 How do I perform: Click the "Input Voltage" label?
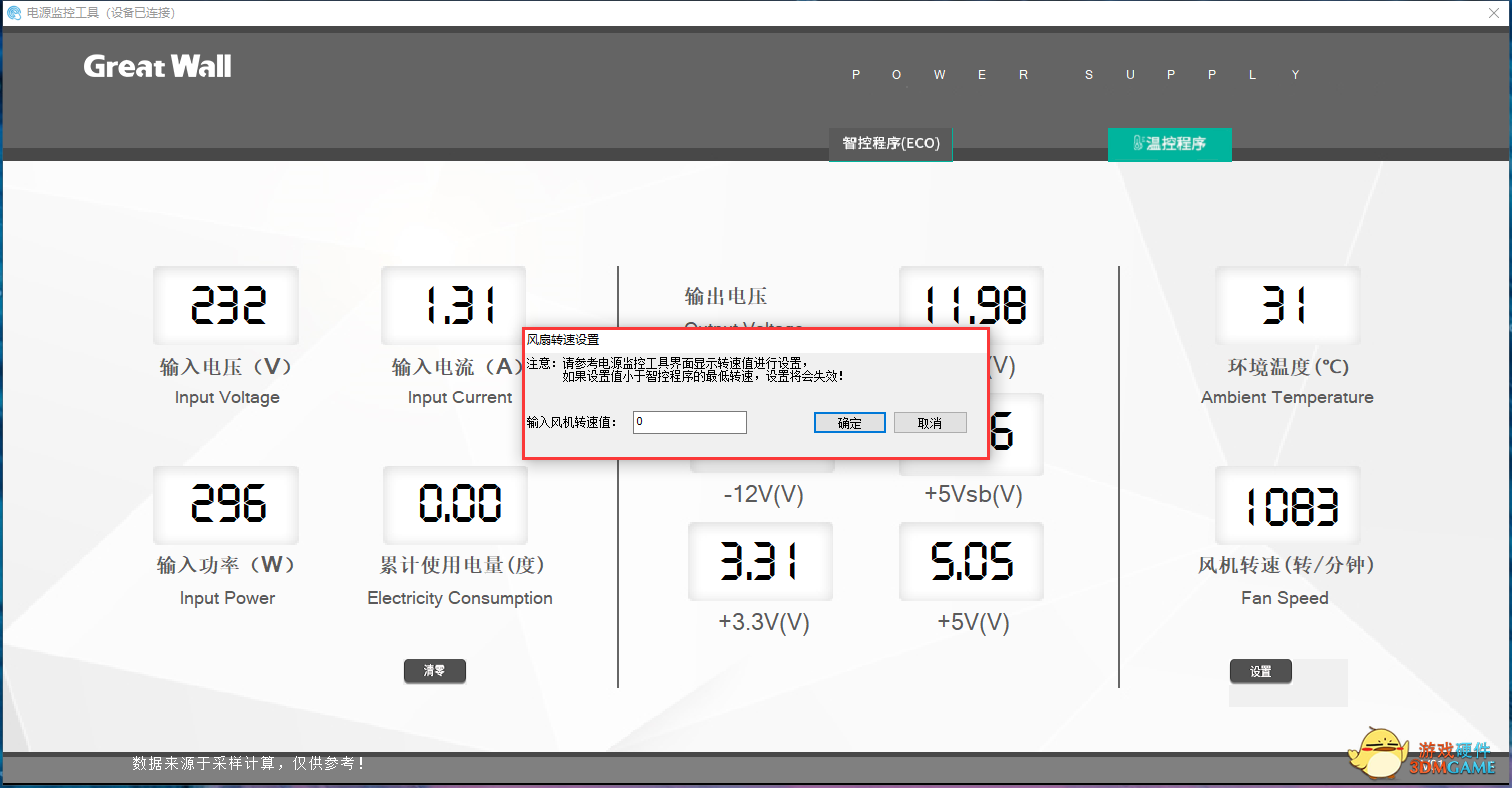click(227, 397)
